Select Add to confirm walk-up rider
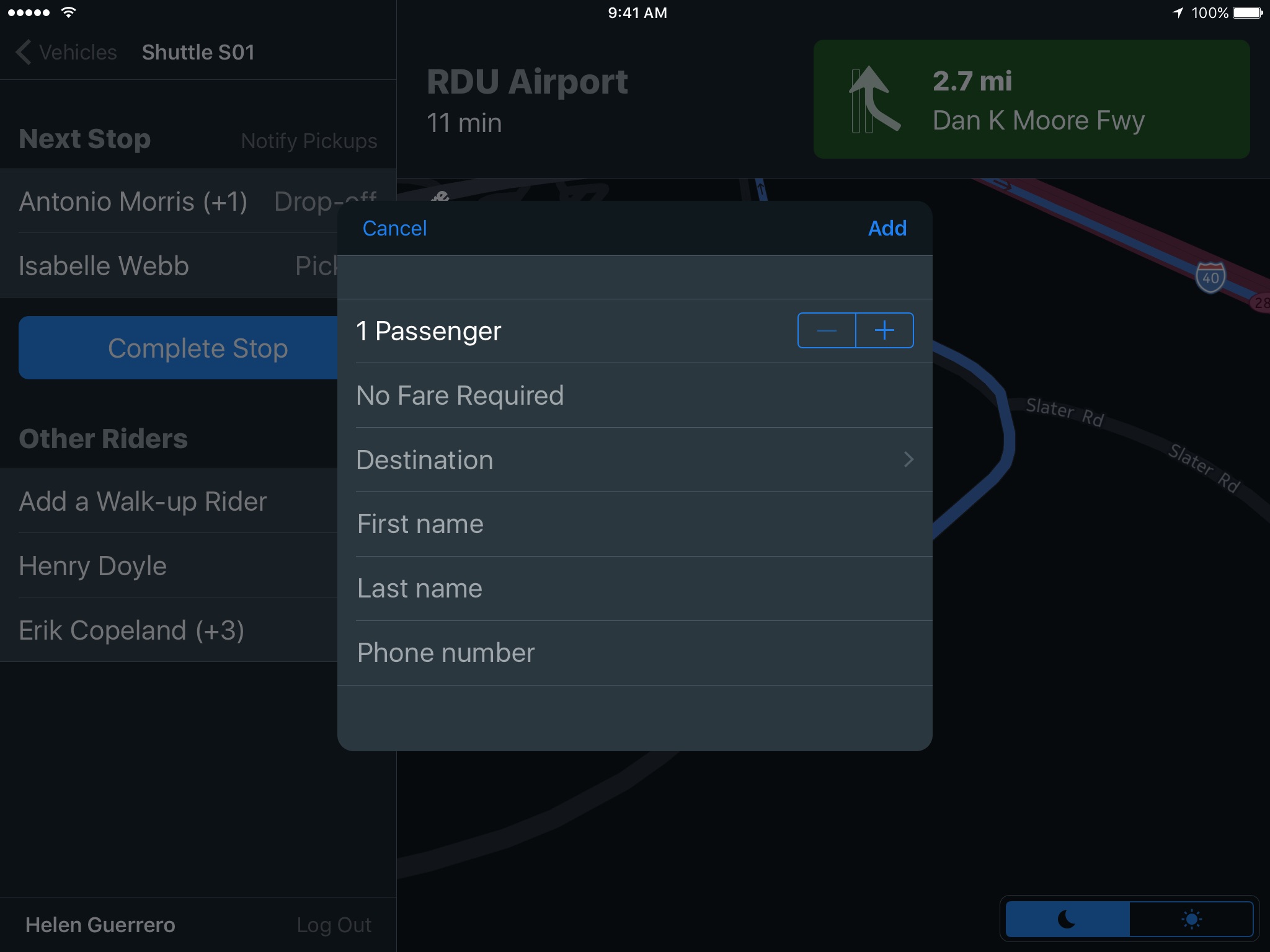 (887, 229)
